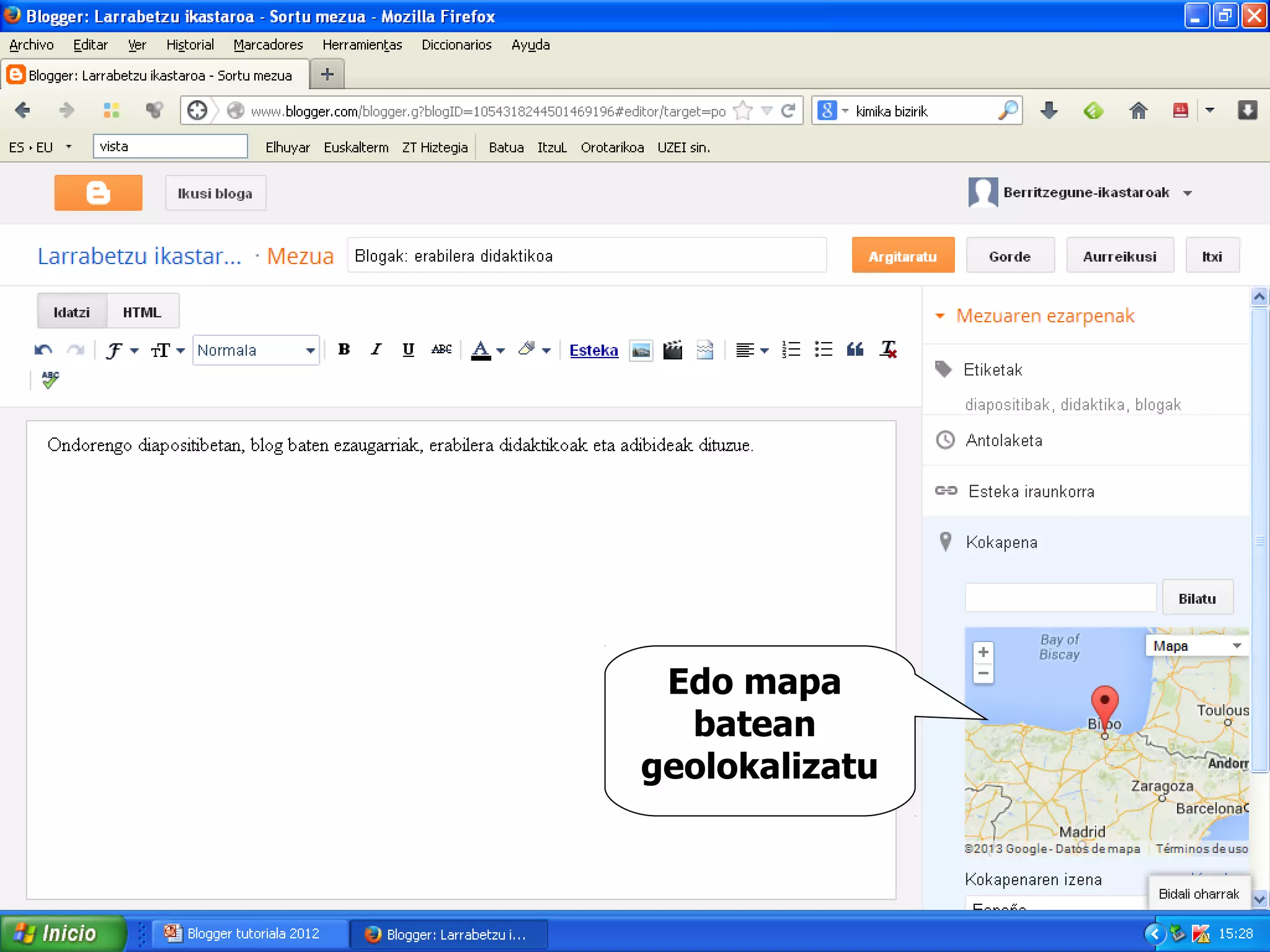
Task: Create a bulleted list
Action: click(x=824, y=350)
